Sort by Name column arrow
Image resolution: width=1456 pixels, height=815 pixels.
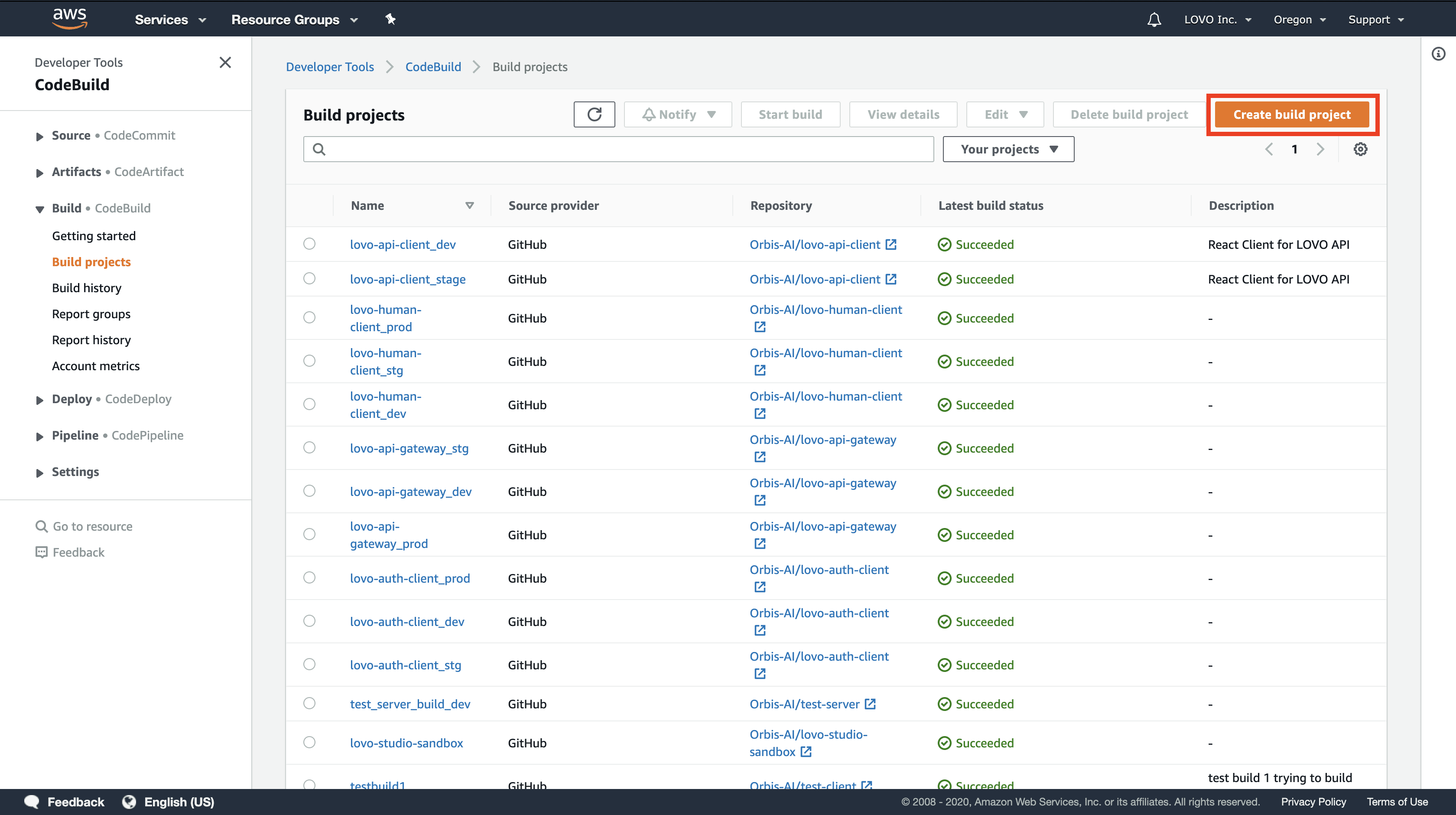pyautogui.click(x=469, y=206)
